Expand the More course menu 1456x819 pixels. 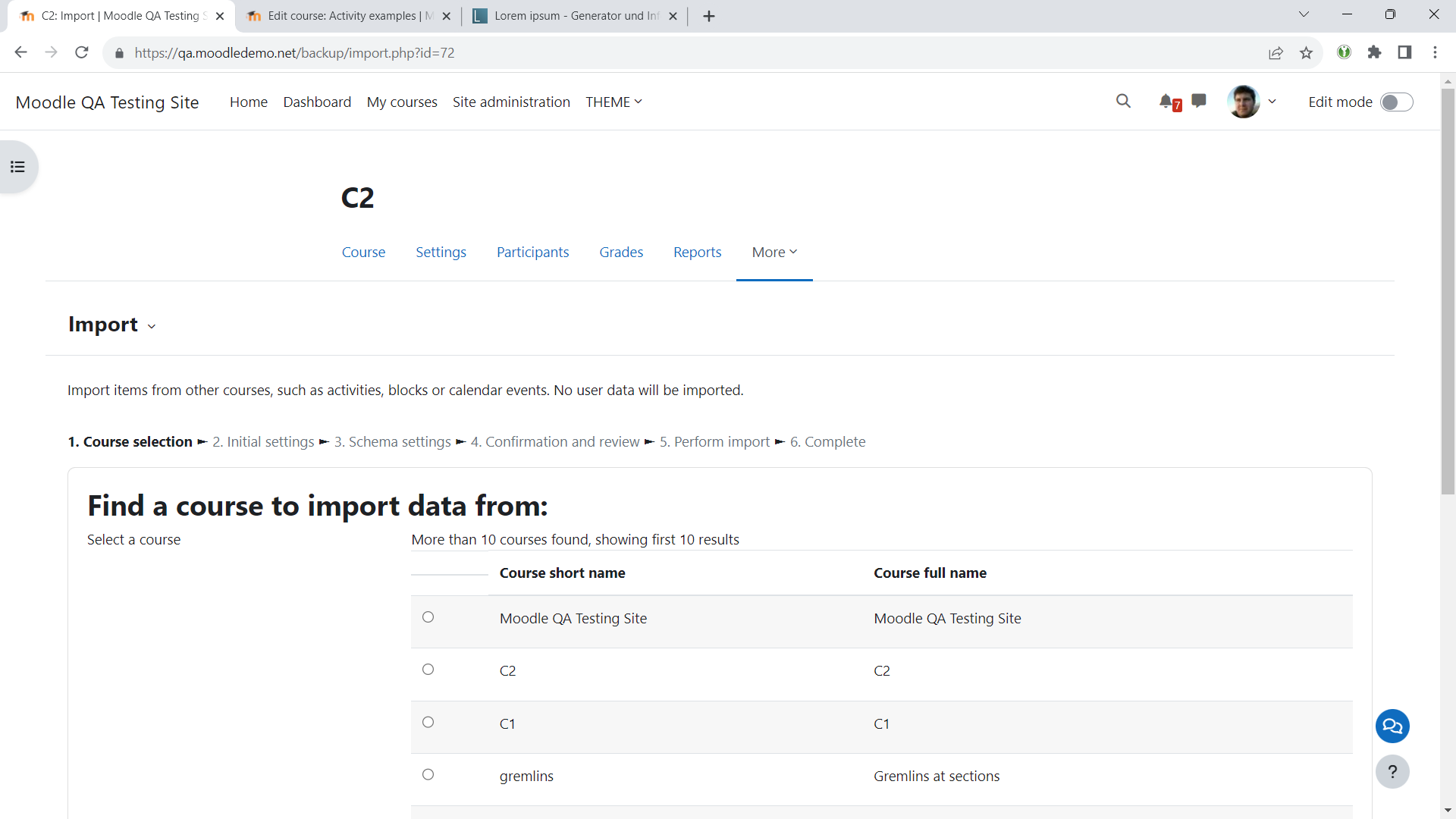(x=774, y=253)
